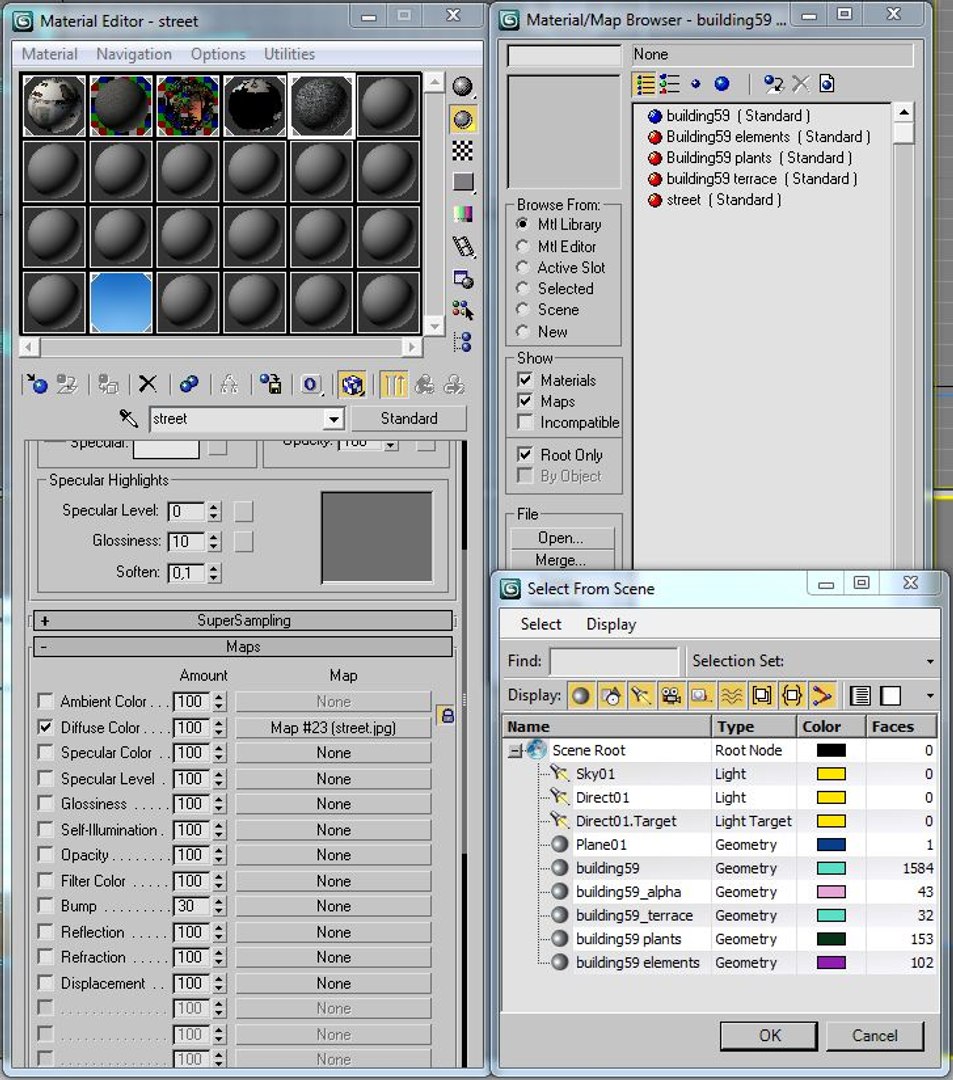Toggle Show Map in Viewport cube icon
Screen dimensions: 953x1080
pyautogui.click(x=353, y=384)
